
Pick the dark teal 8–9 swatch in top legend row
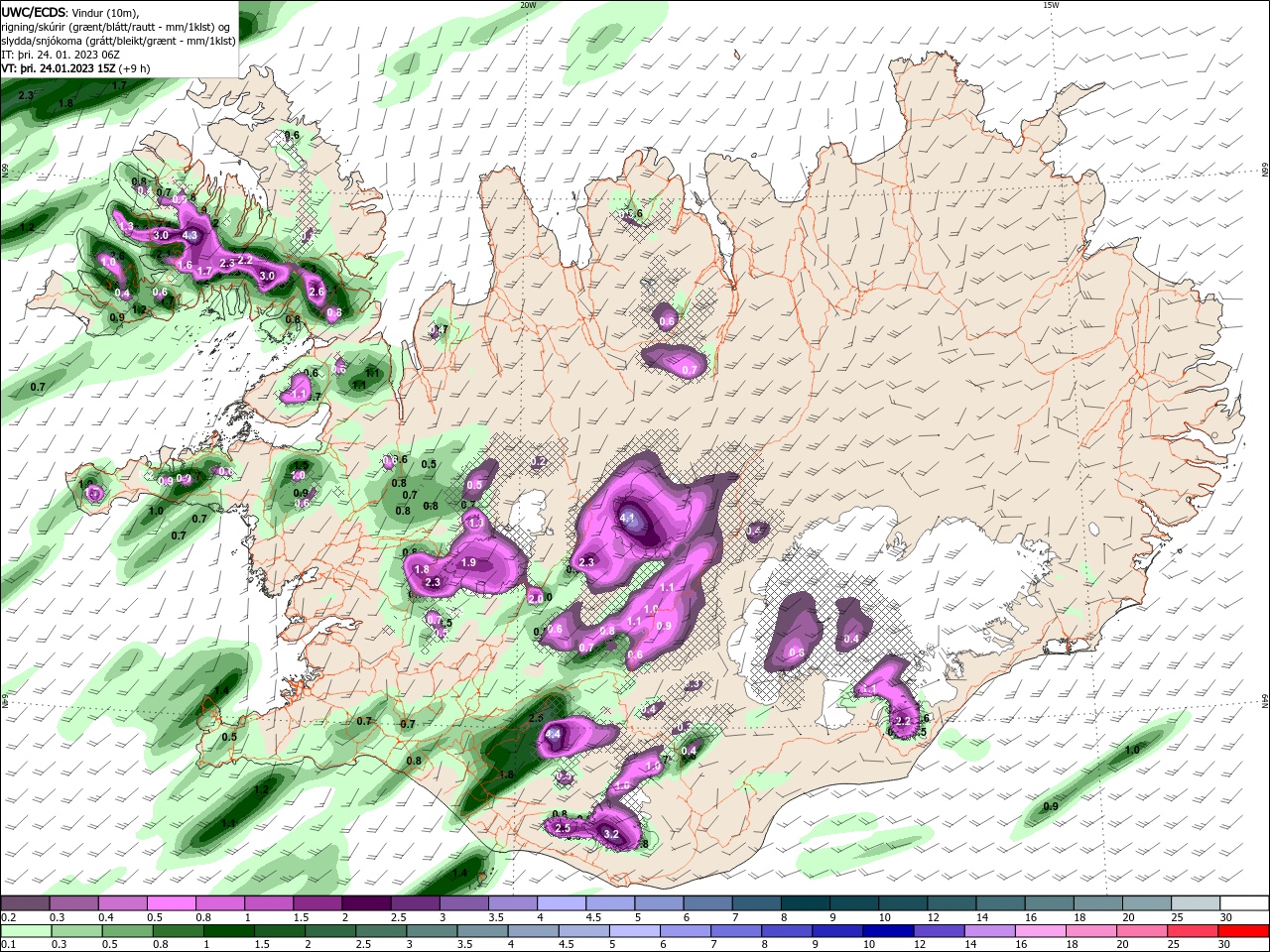806,903
